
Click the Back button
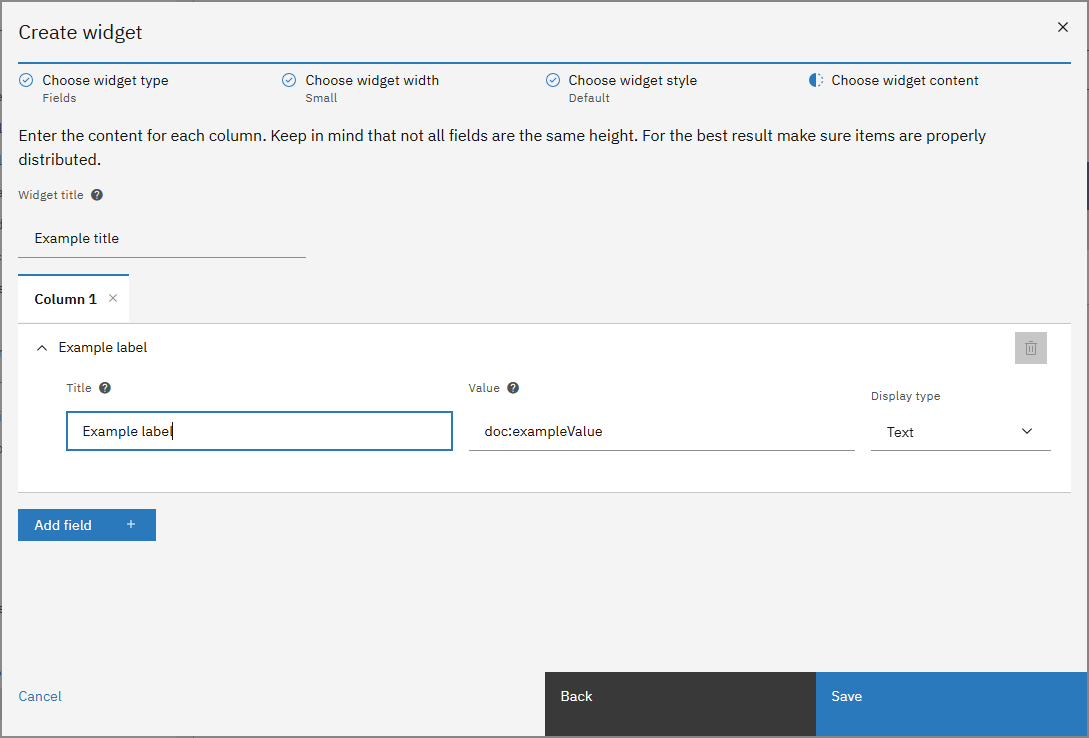coord(680,696)
